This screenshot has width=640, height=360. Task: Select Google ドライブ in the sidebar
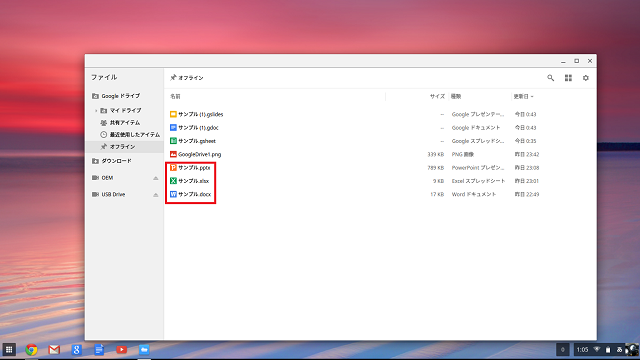(x=124, y=96)
